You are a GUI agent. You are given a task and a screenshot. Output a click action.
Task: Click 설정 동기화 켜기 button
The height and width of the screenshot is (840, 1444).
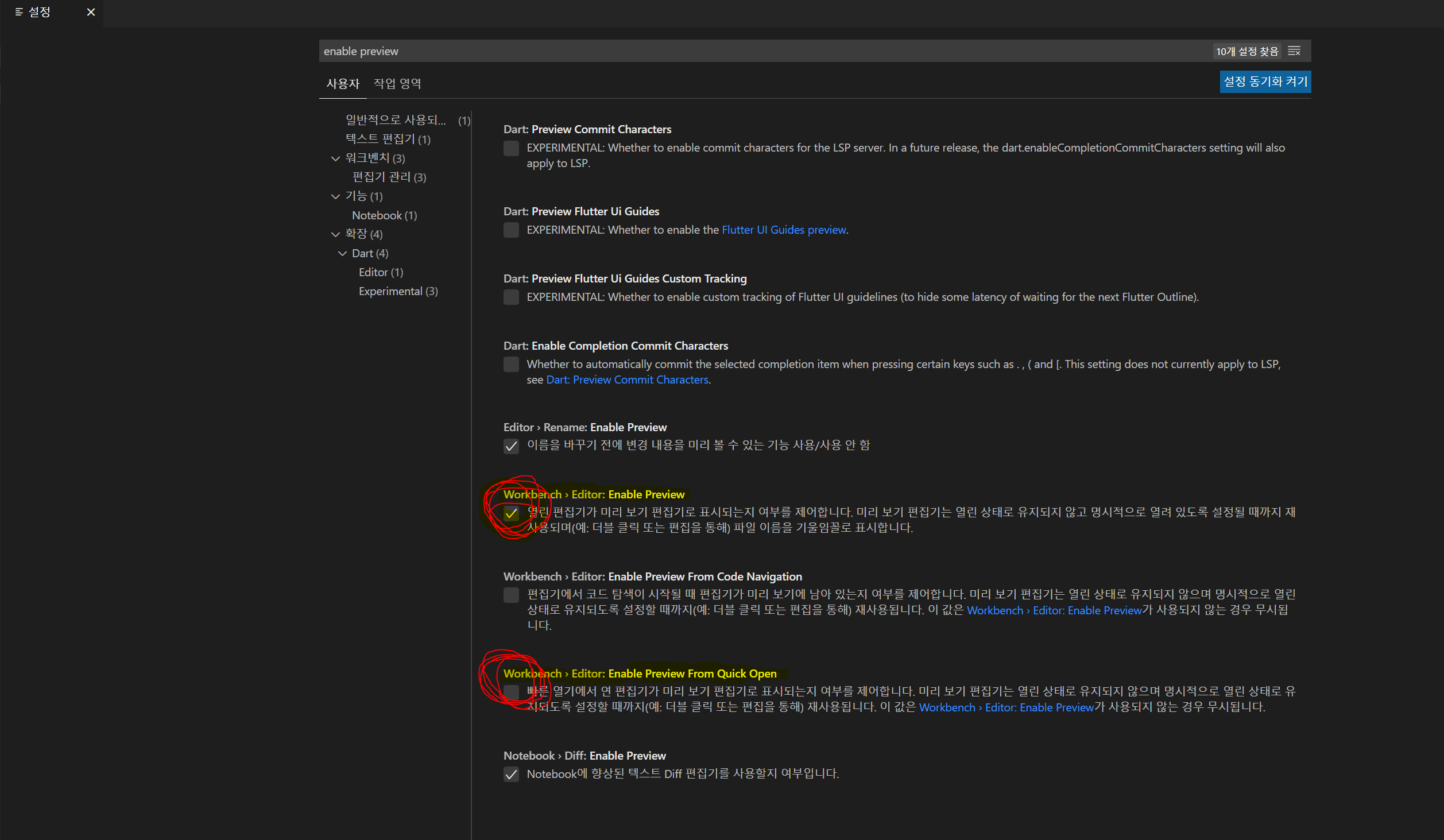pyautogui.click(x=1265, y=82)
